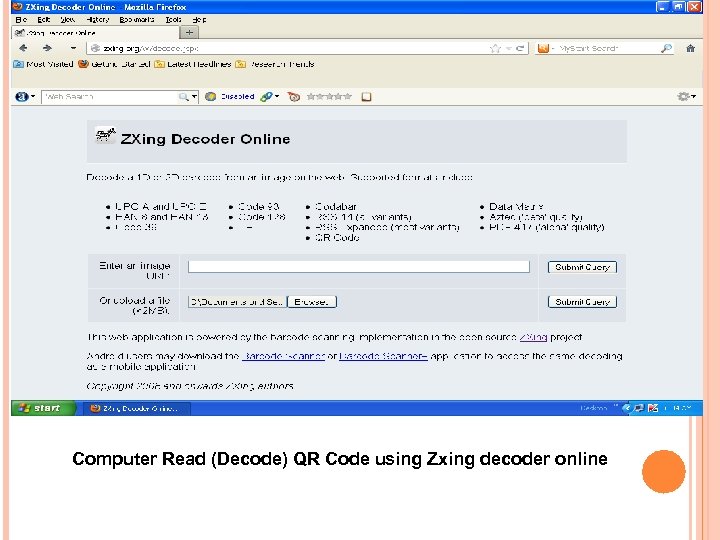Click the toolbar web search magnifier icon

(184, 97)
